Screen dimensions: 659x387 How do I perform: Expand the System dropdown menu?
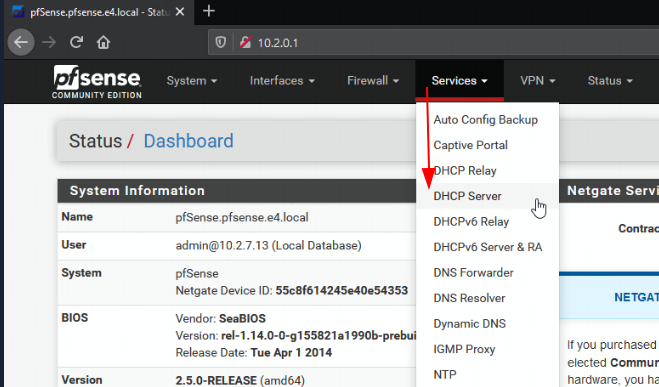click(x=192, y=81)
